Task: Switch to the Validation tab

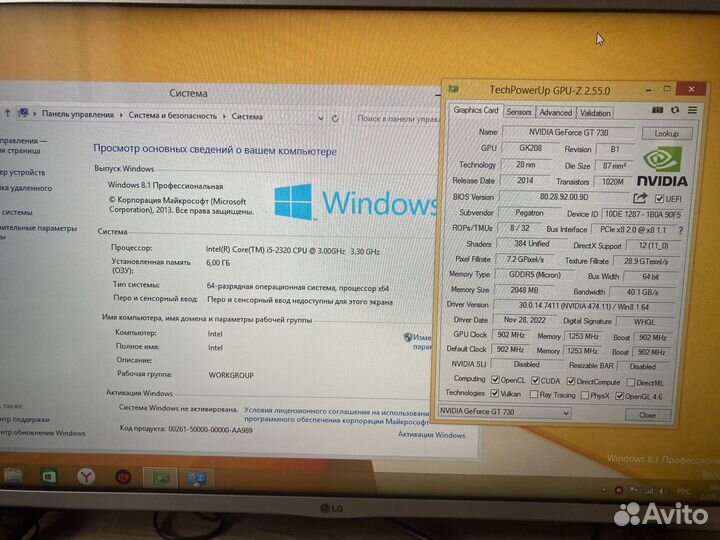Action: pos(595,113)
